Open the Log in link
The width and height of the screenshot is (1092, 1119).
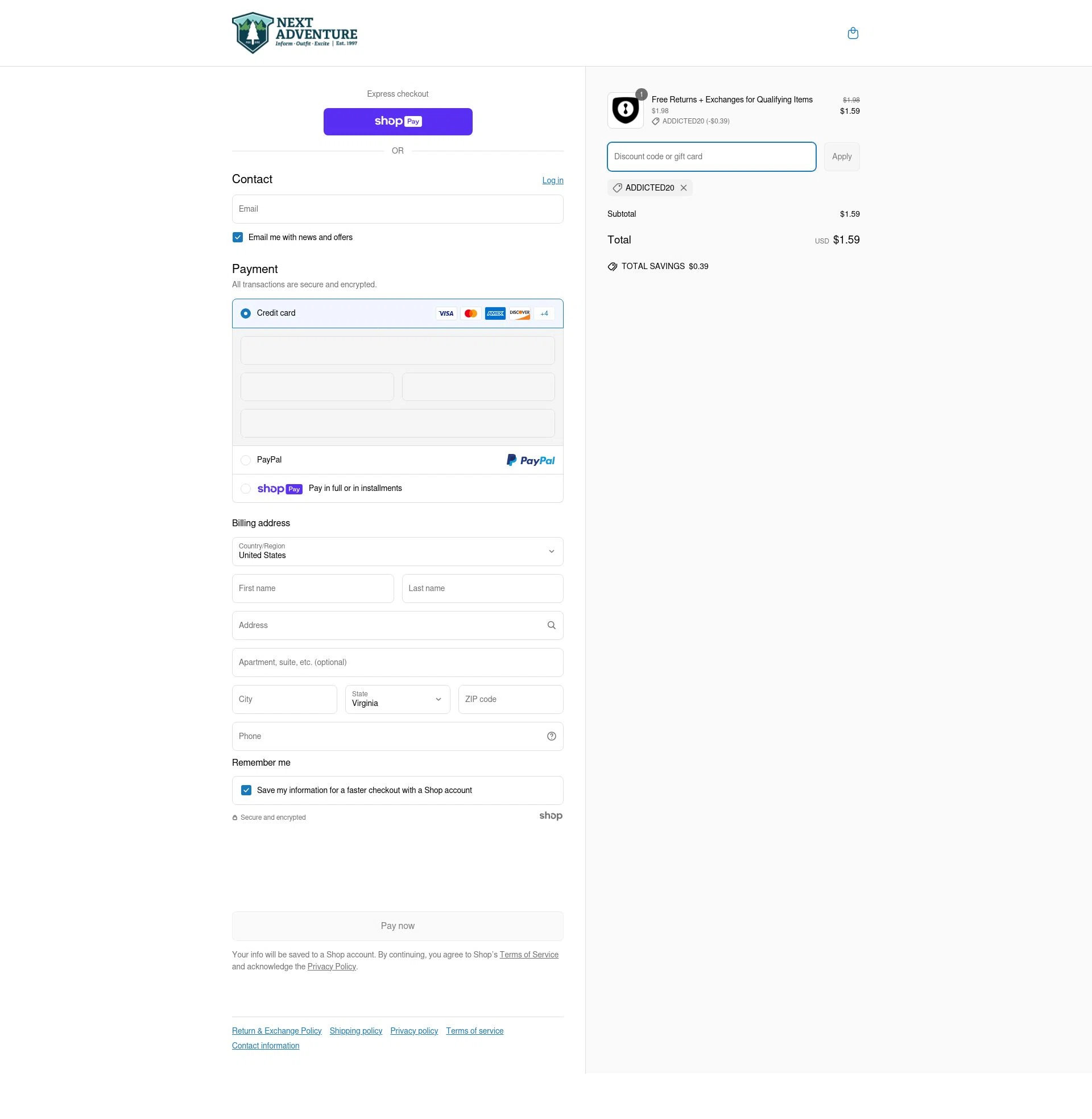click(x=552, y=180)
